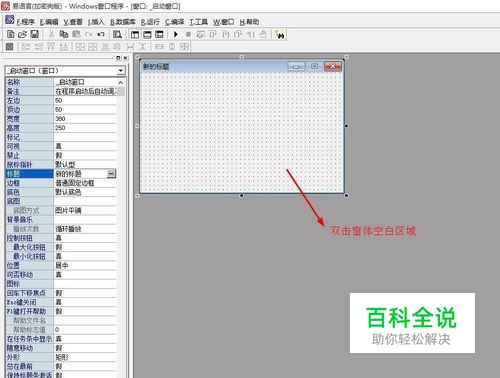This screenshot has height=378, width=500.
Task: Choose the 在任务条中显示 value 真
Action: click(85, 339)
